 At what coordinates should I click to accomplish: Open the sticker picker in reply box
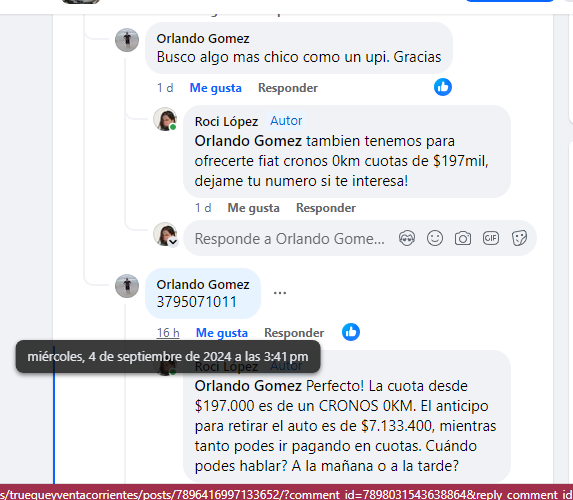(x=519, y=239)
